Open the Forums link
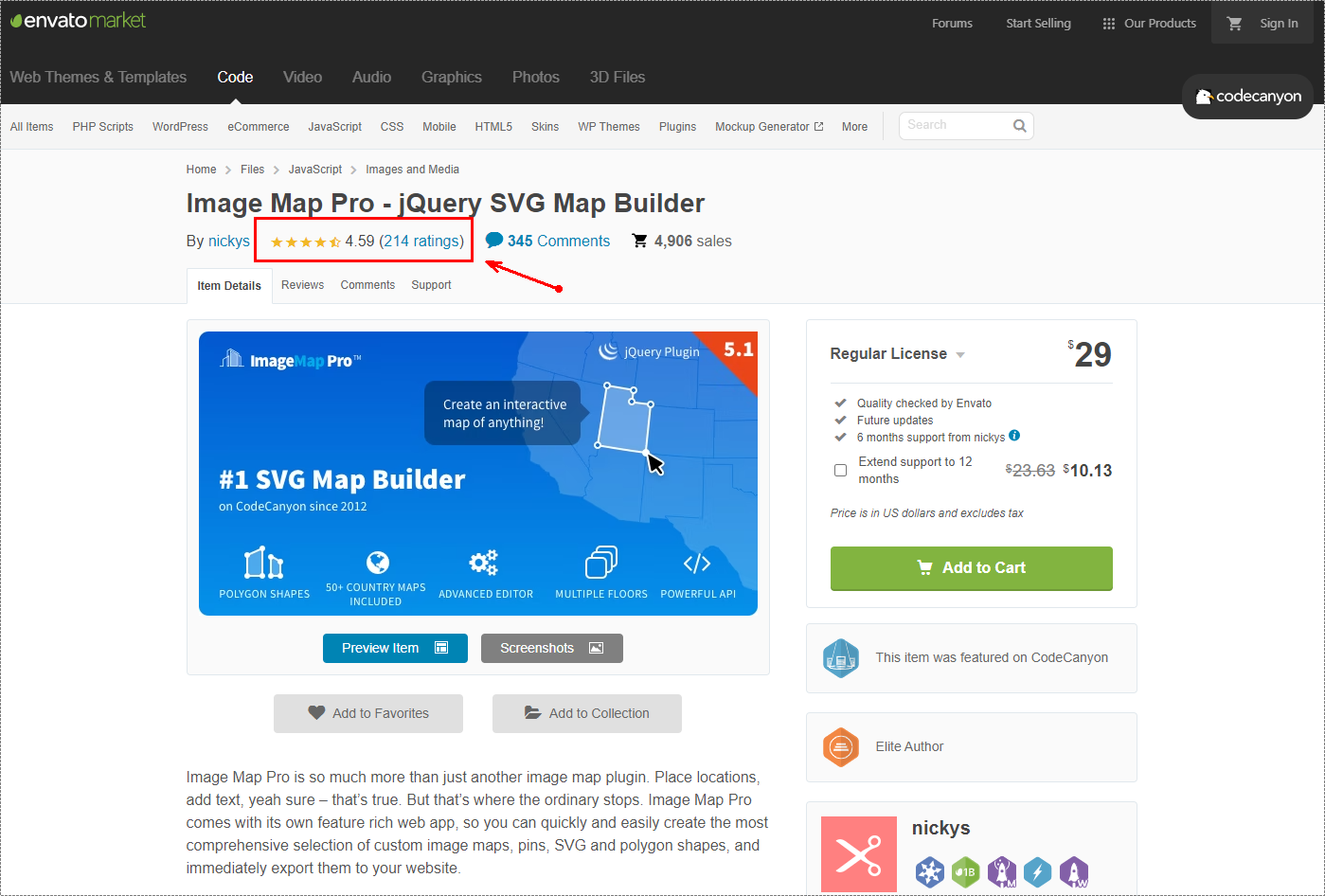The height and width of the screenshot is (896, 1325). (952, 24)
